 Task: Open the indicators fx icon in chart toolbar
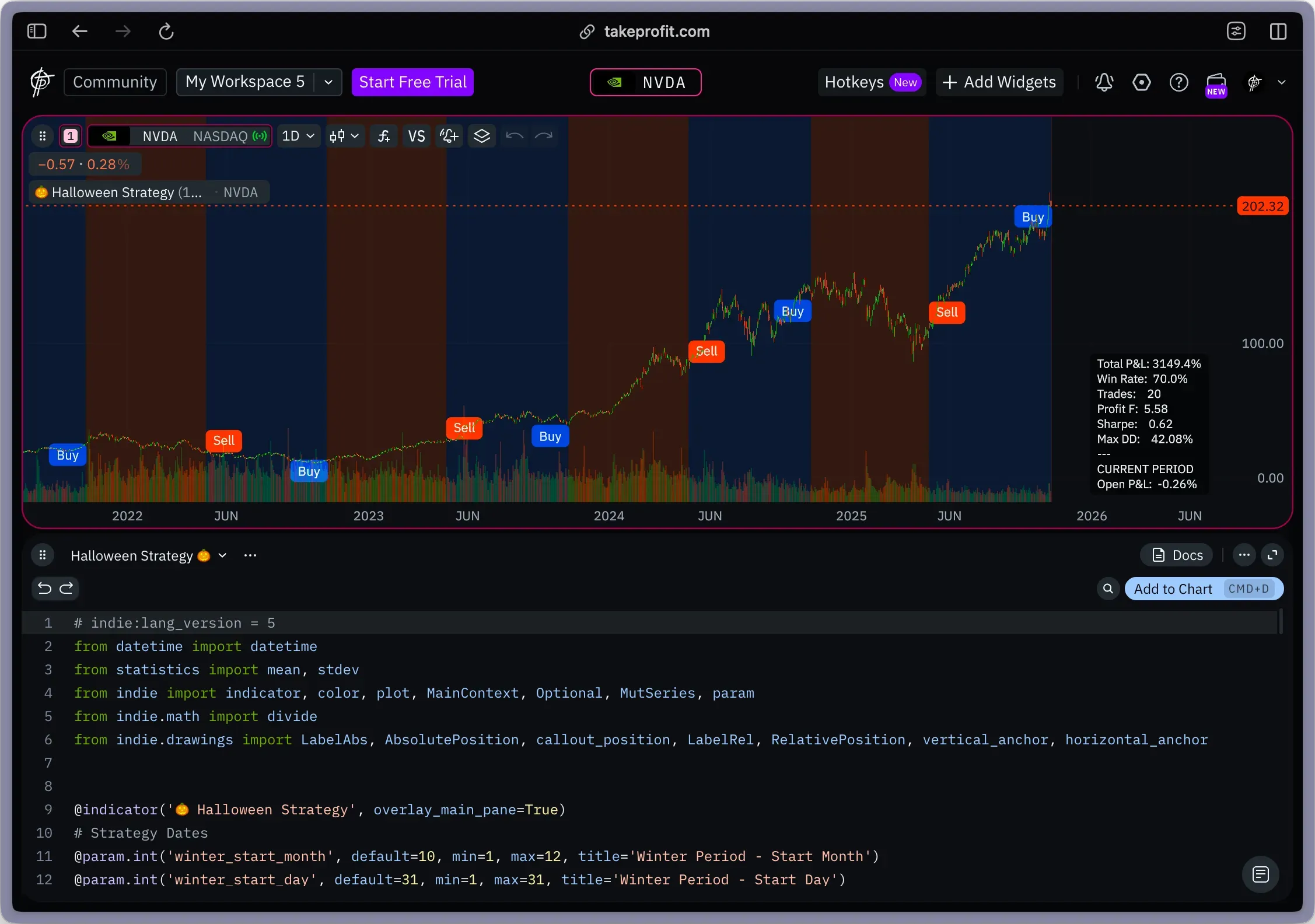(383, 136)
